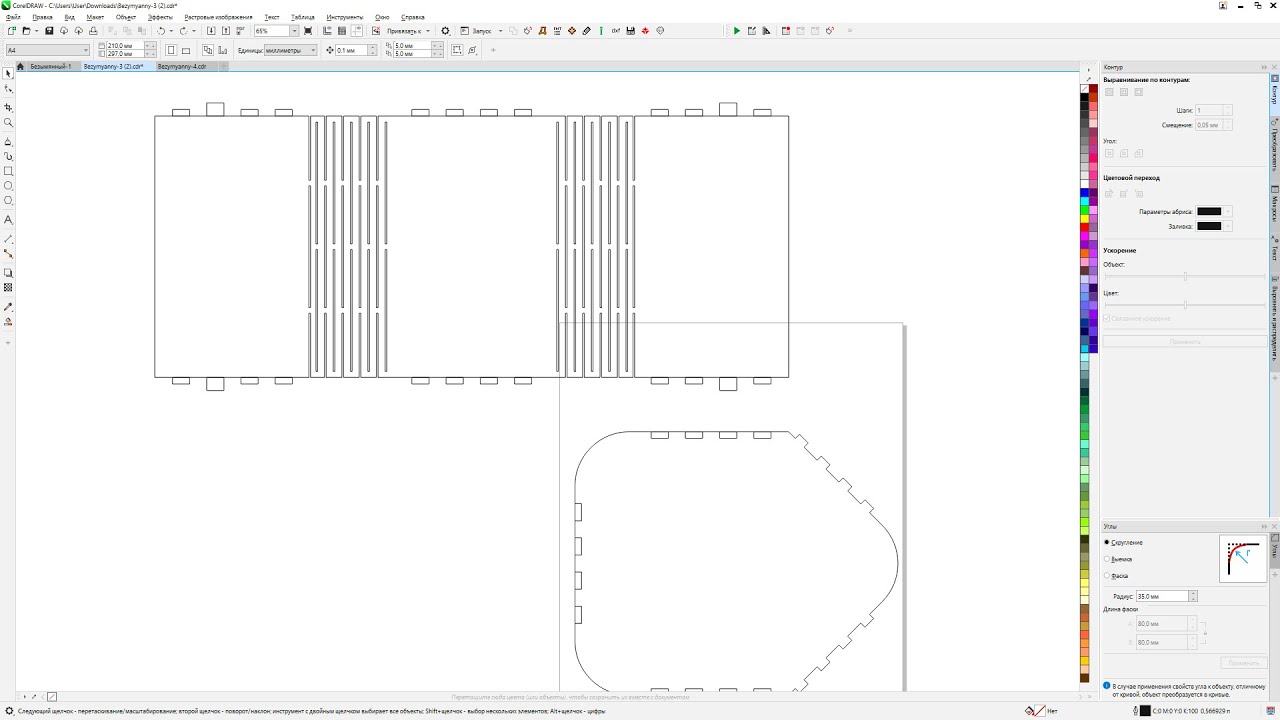Open the Заливка color dropdown in Контур
The width and height of the screenshot is (1280, 720).
pyautogui.click(x=1214, y=226)
